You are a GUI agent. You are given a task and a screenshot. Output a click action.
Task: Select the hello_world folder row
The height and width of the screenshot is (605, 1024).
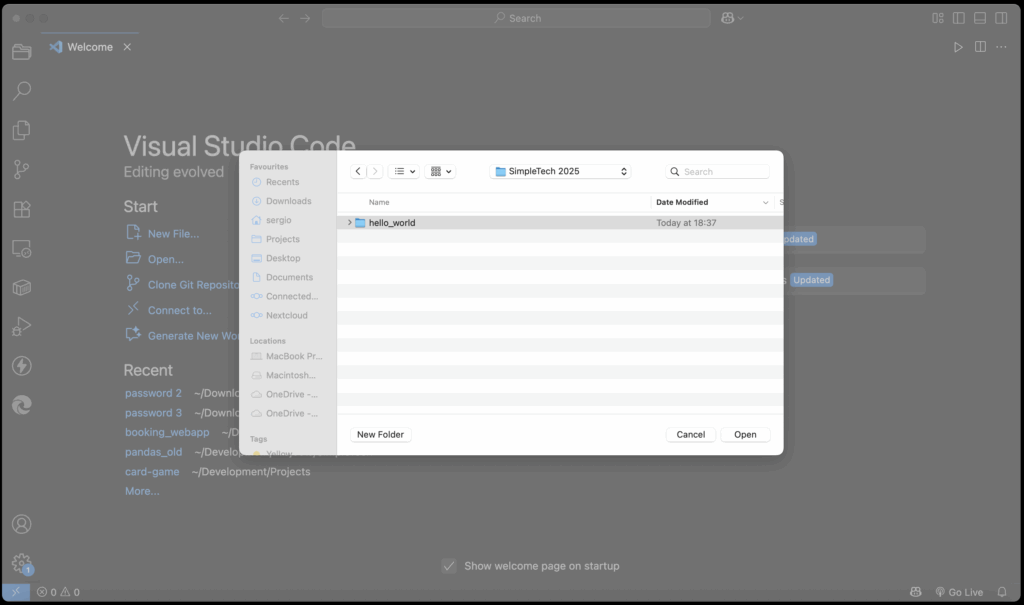point(560,223)
